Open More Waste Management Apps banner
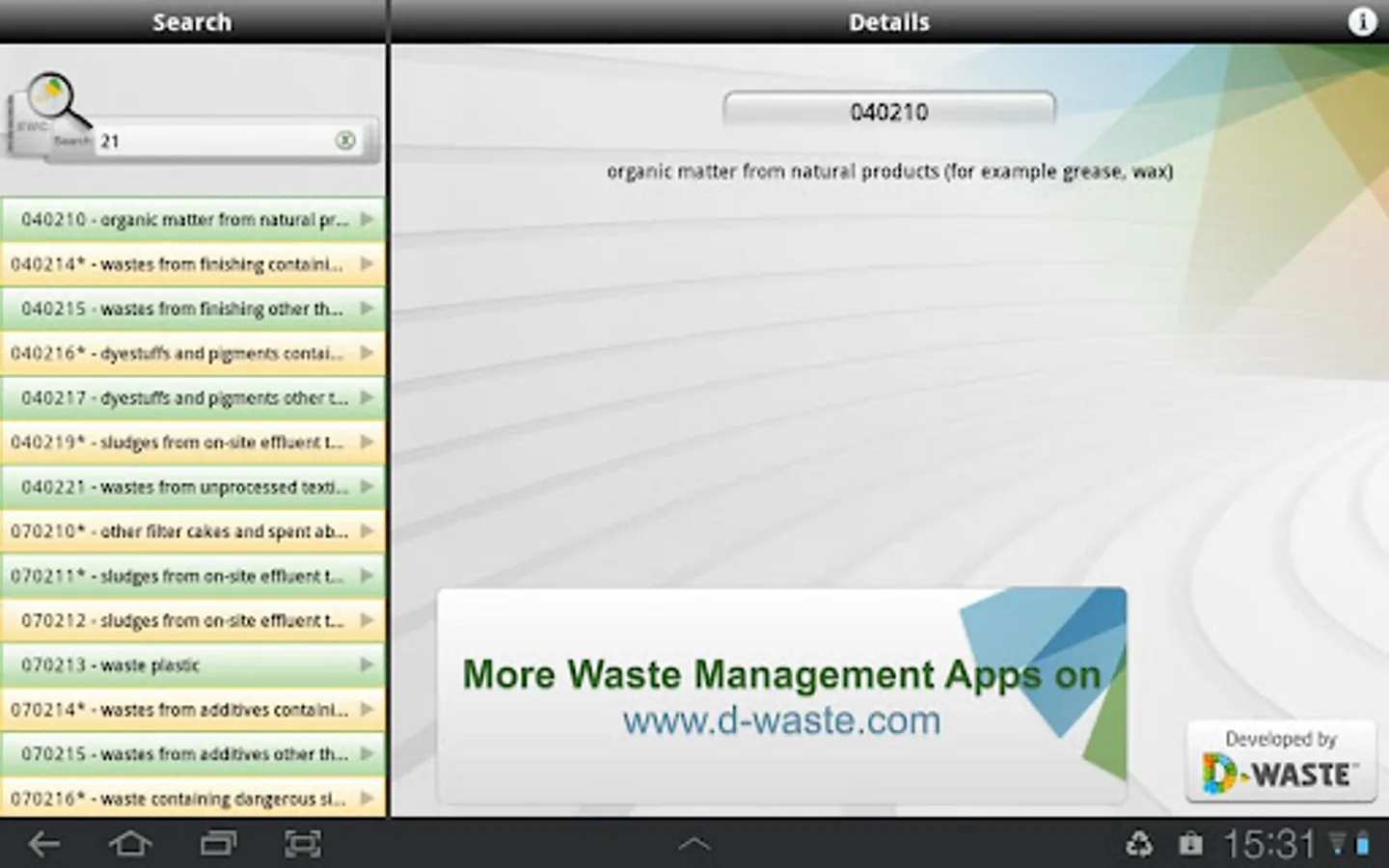 coord(781,695)
